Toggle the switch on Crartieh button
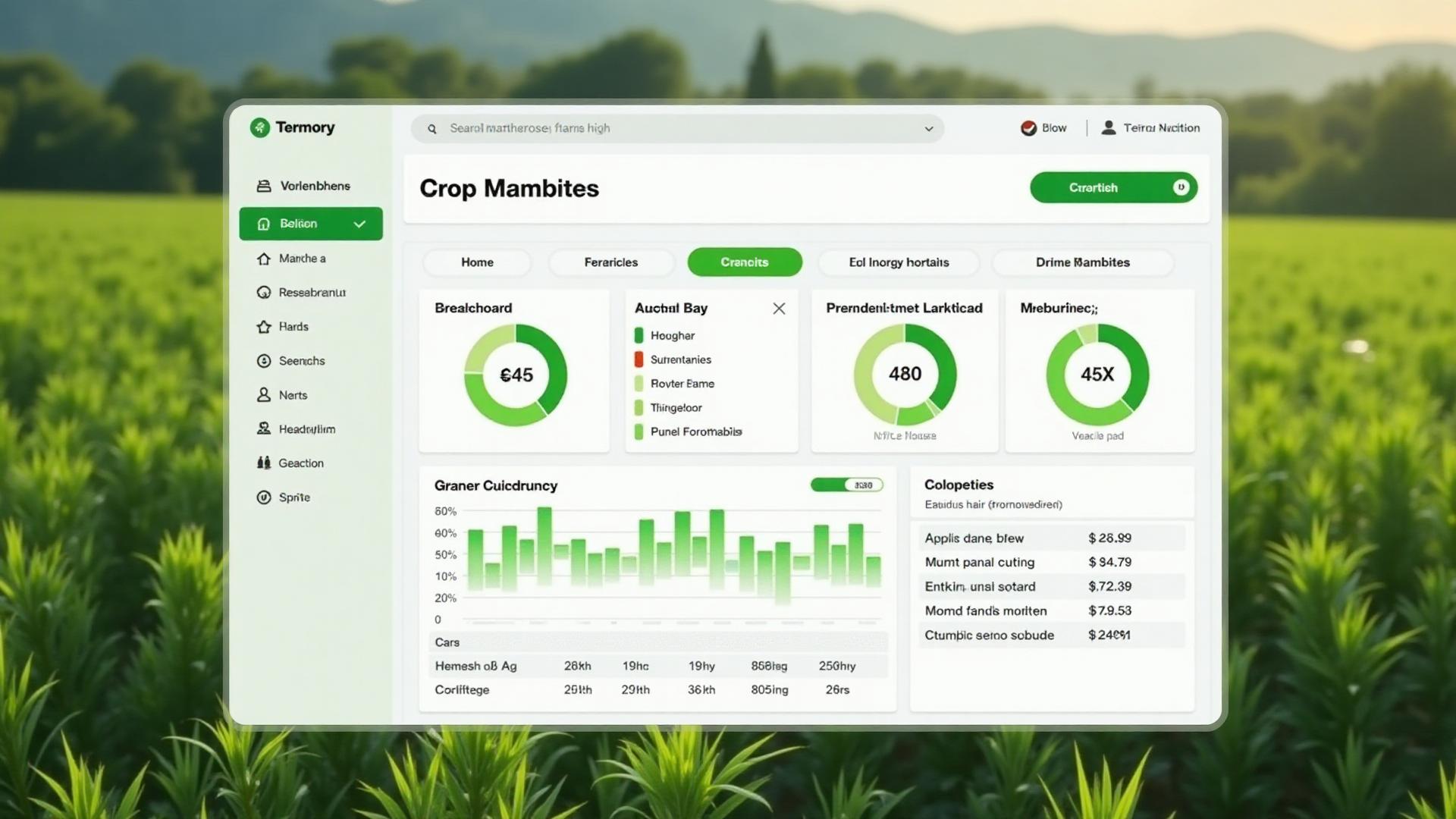 point(1181,187)
